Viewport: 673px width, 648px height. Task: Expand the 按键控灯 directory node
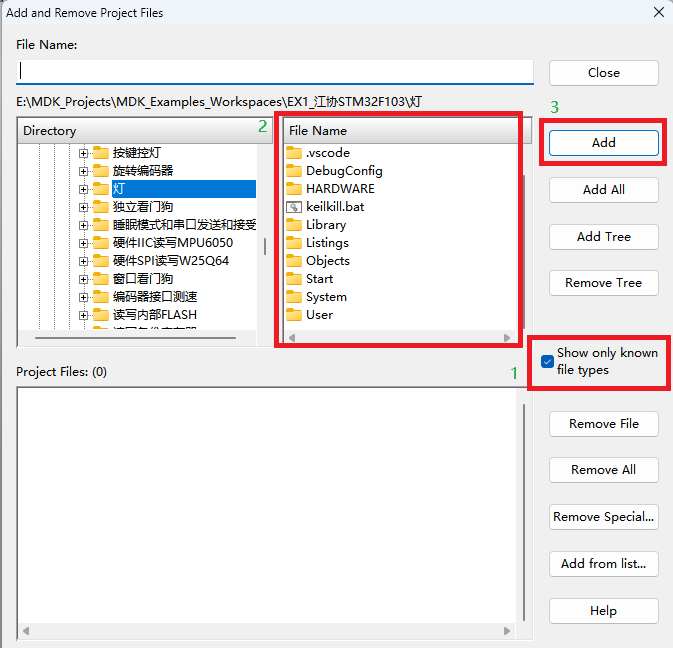pyautogui.click(x=83, y=153)
